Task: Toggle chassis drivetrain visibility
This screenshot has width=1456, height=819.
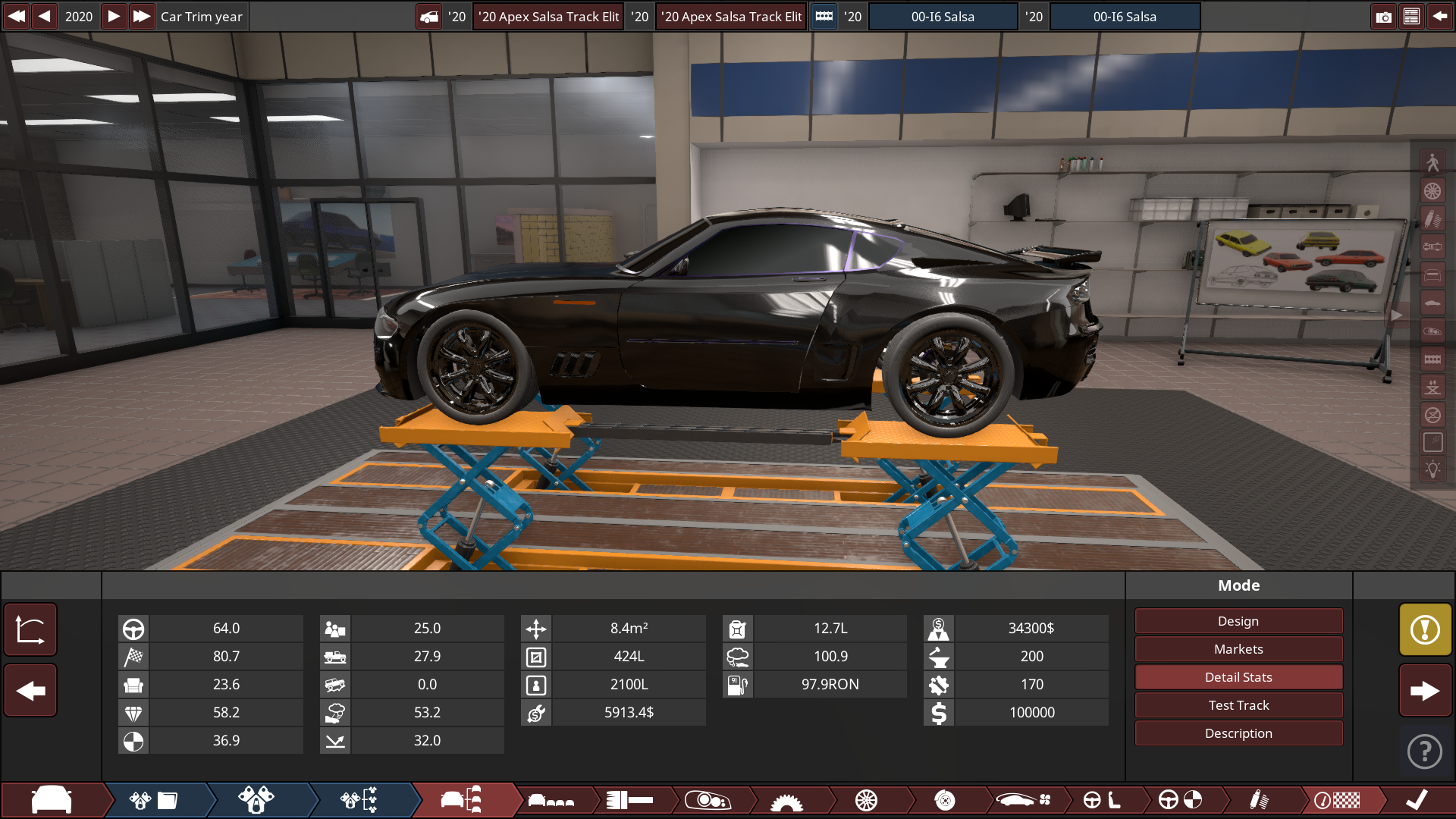Action: pos(1432,246)
